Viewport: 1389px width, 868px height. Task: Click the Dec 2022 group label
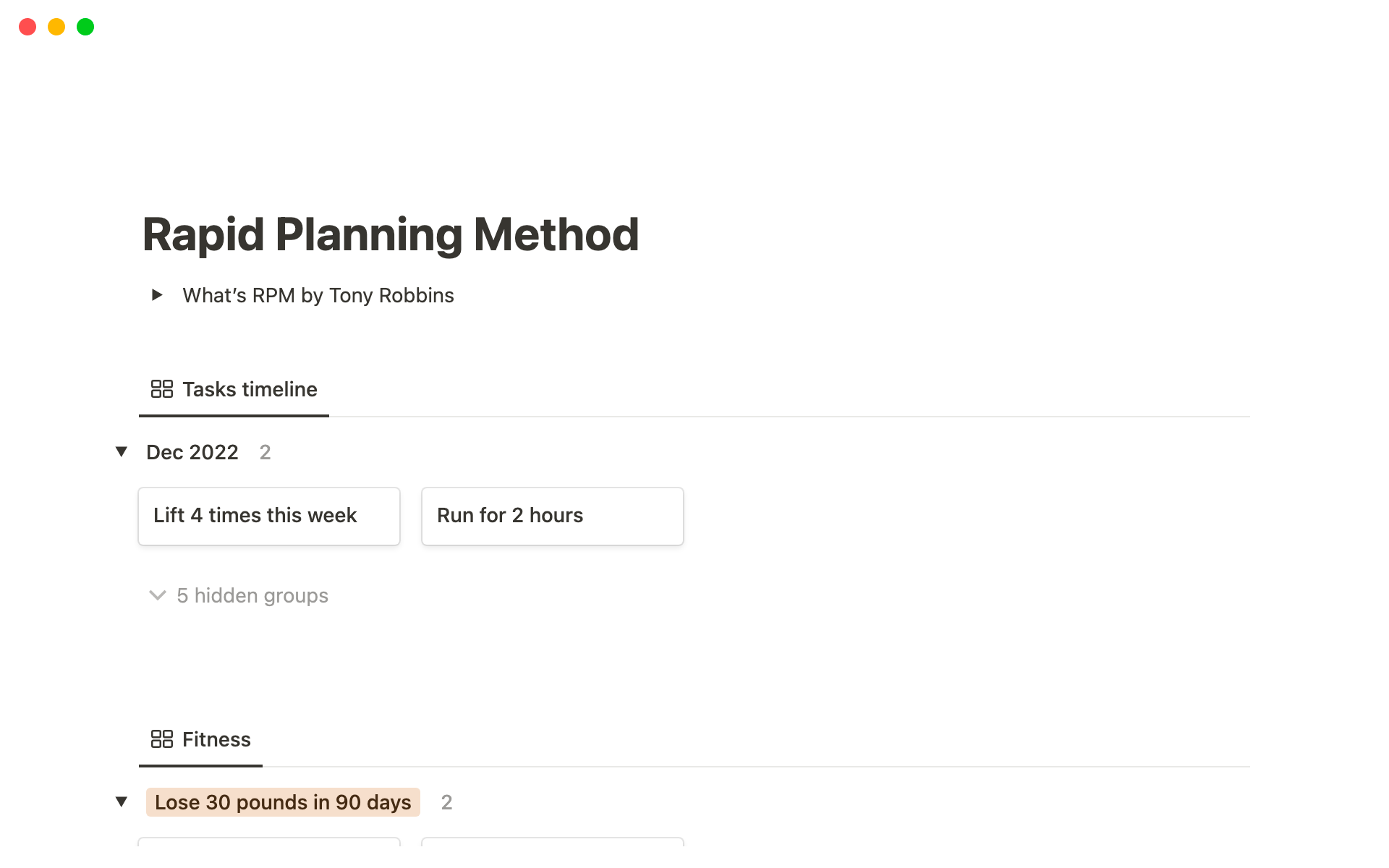(192, 452)
